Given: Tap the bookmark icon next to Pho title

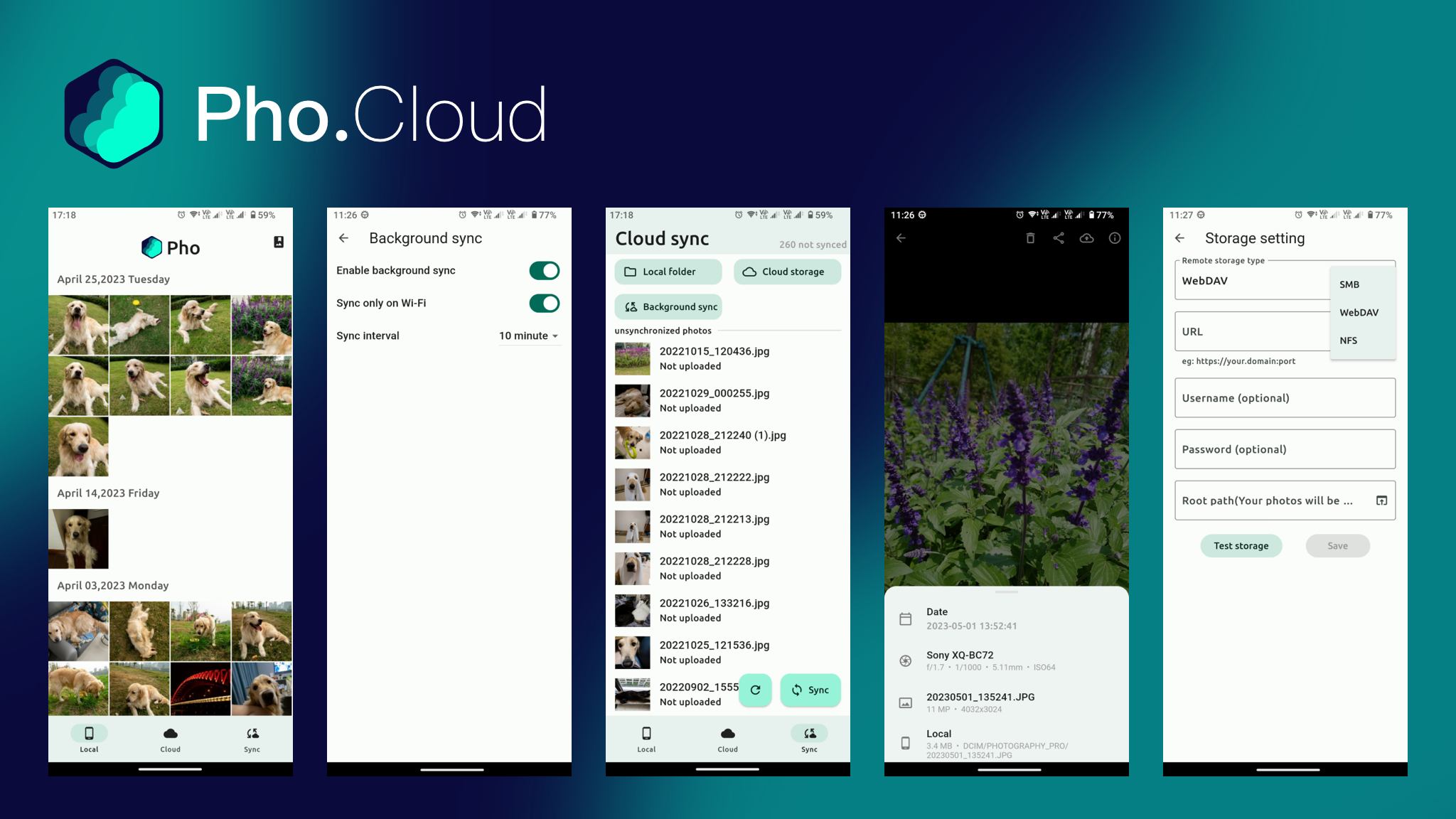Looking at the screenshot, I should pyautogui.click(x=279, y=242).
